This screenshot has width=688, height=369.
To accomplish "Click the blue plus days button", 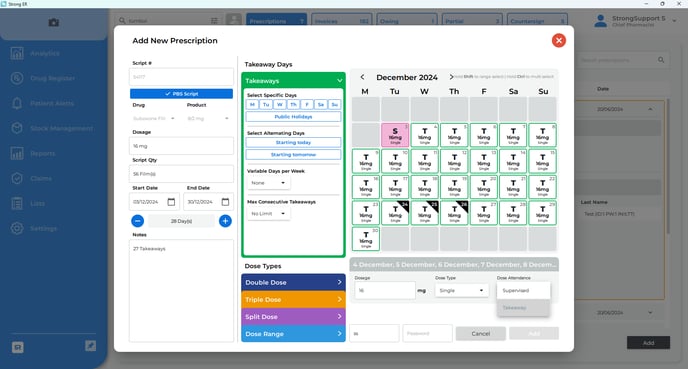I will (226, 221).
